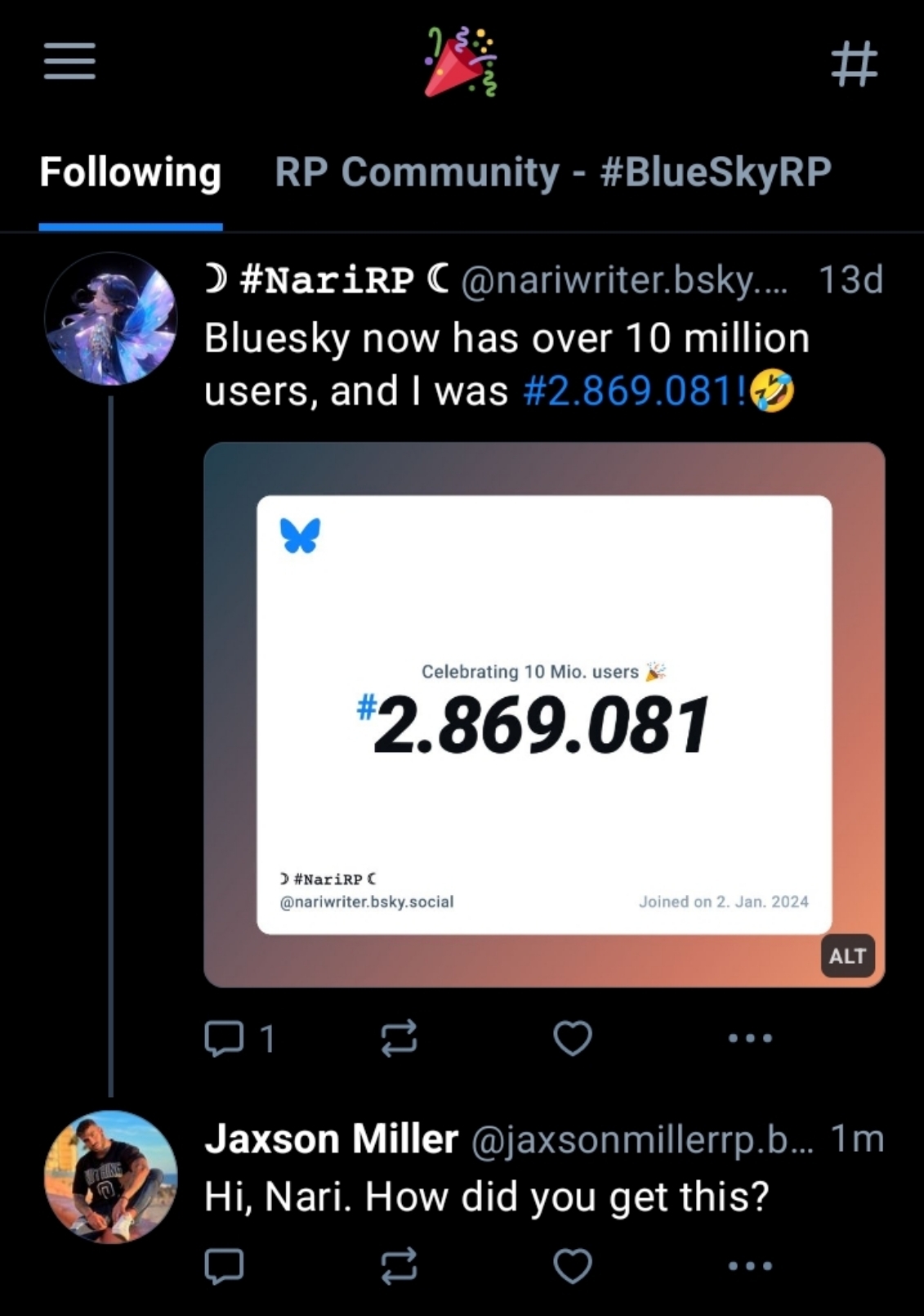The height and width of the screenshot is (1316, 924).
Task: Open the hashtag feeds icon
Action: pyautogui.click(x=854, y=64)
